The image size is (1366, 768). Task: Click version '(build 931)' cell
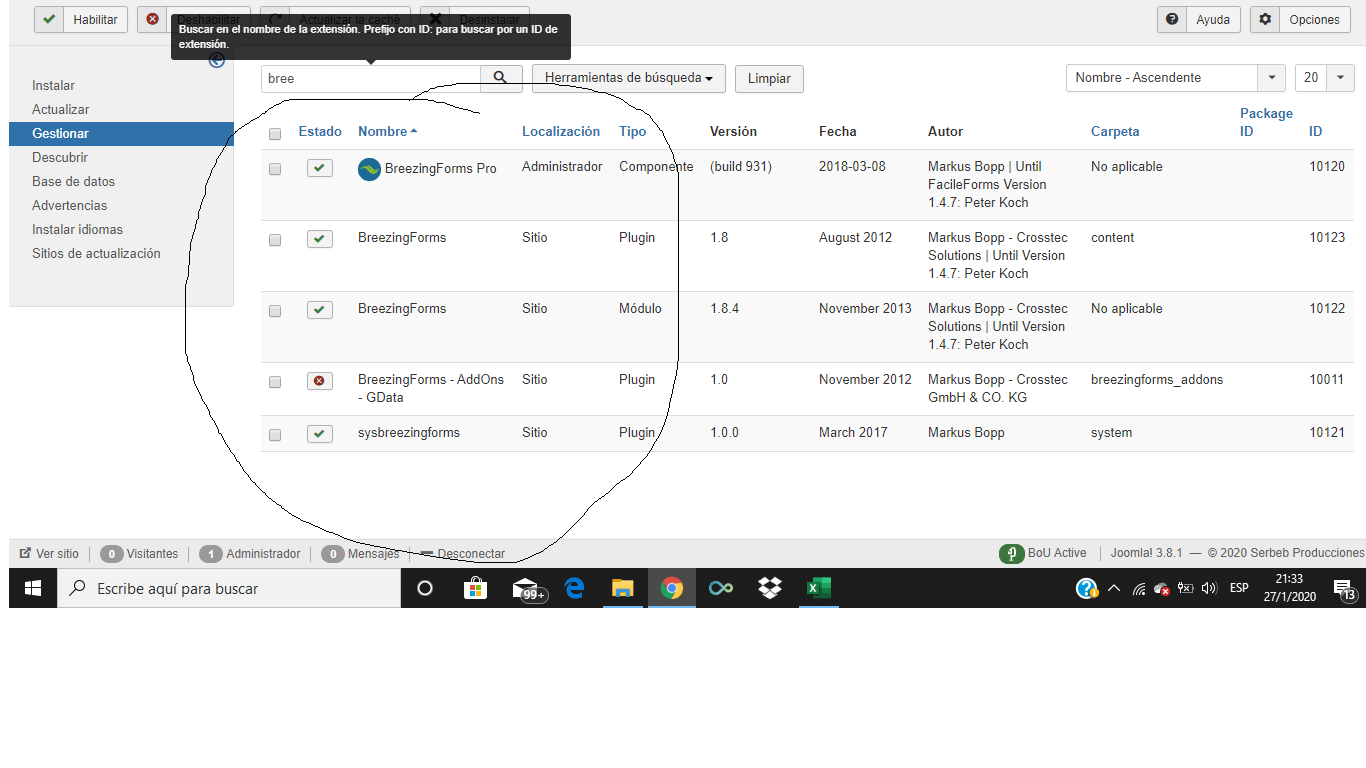tap(741, 167)
